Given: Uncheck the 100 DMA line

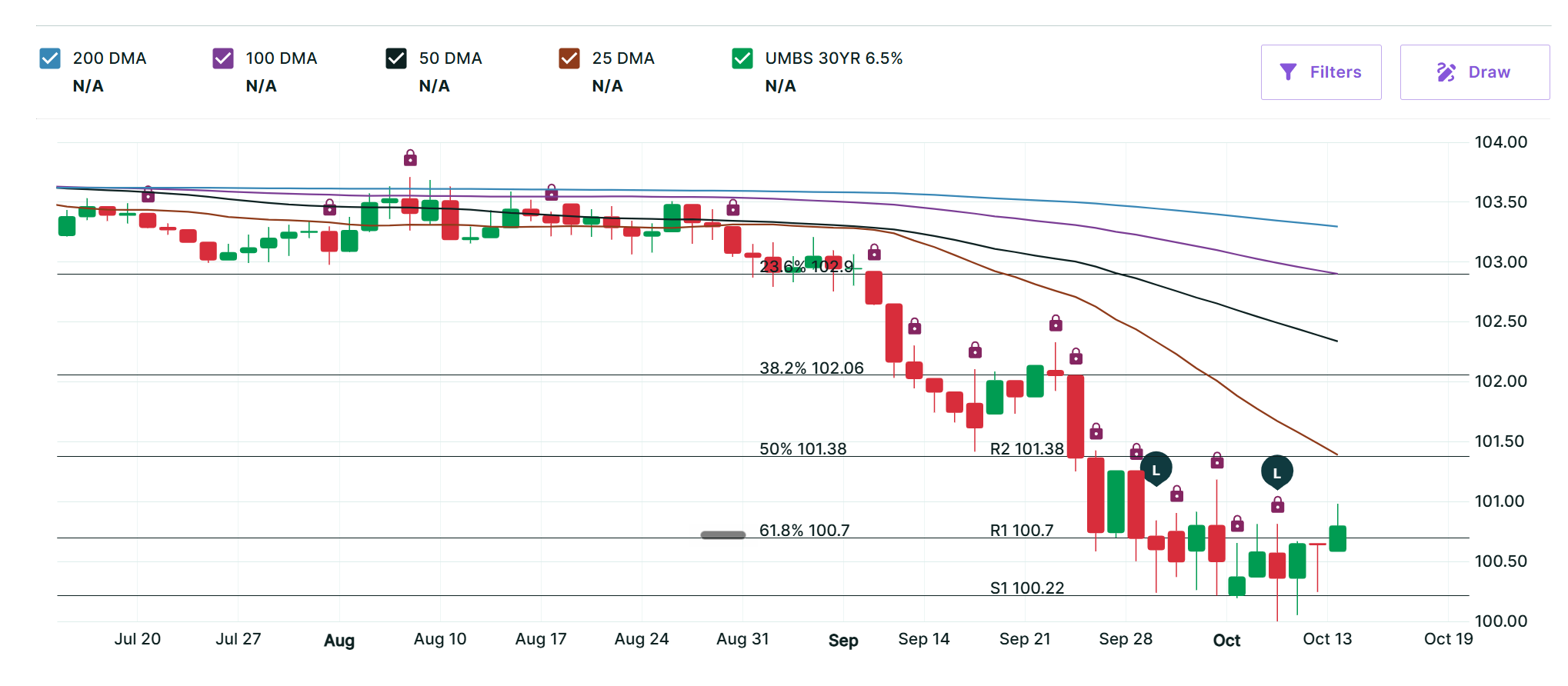Looking at the screenshot, I should click(223, 58).
